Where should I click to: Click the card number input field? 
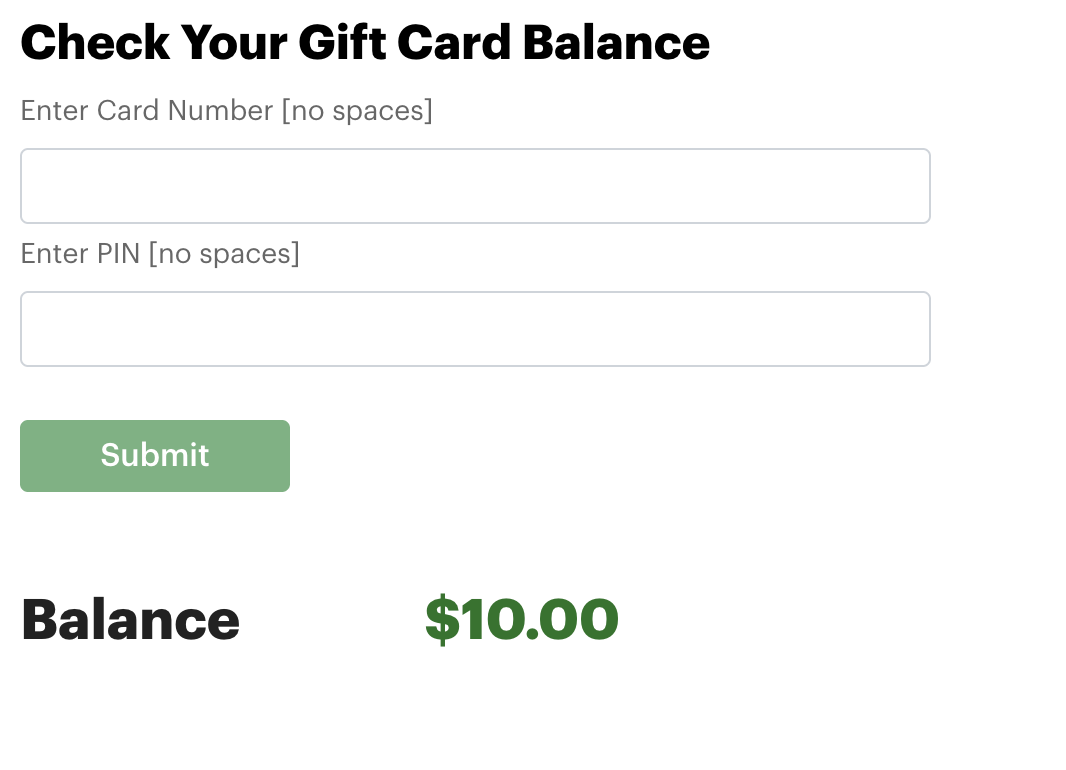click(x=475, y=186)
